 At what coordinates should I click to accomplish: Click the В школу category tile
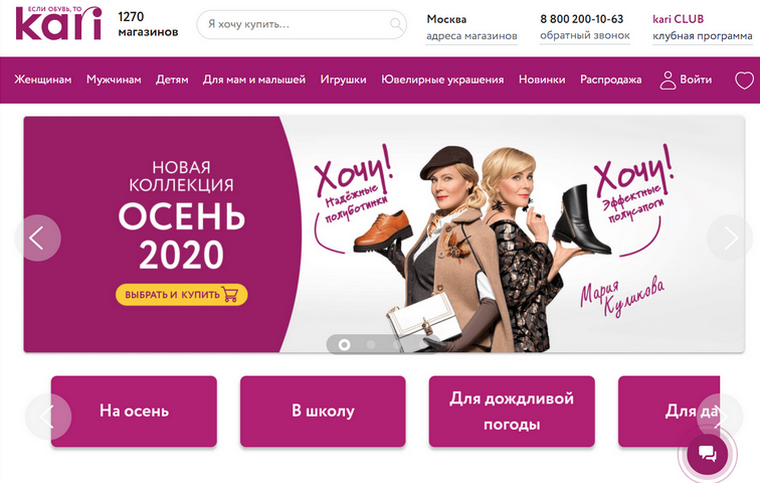click(323, 411)
